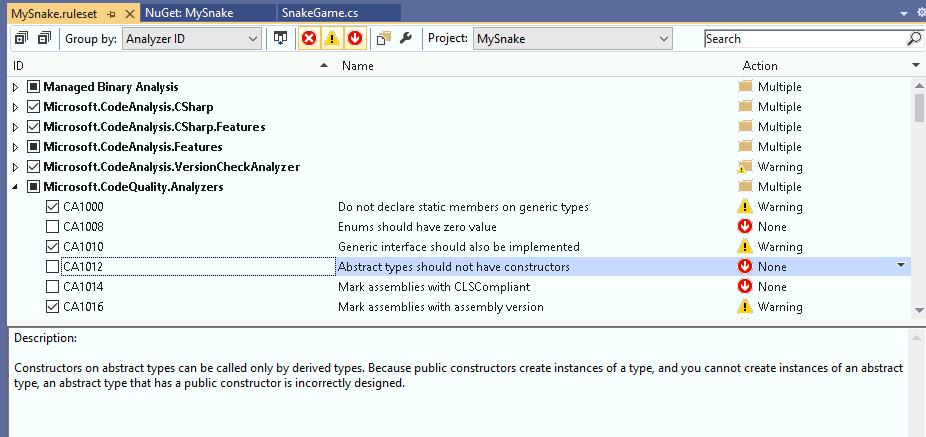Toggle the red down-arrow None filter button
This screenshot has width=926, height=437.
pos(354,39)
